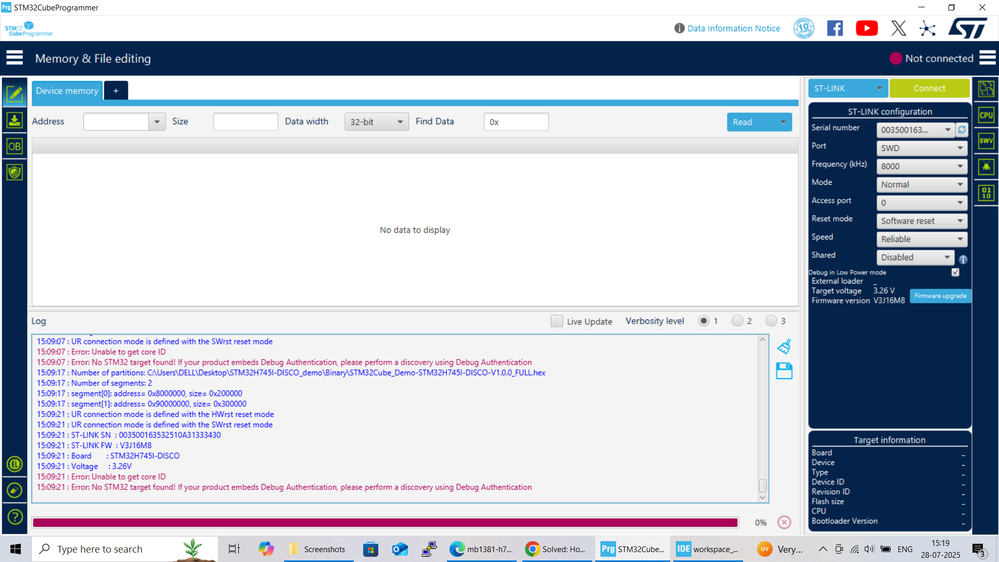This screenshot has height=562, width=999.
Task: Open the Data width 32-bit dropdown
Action: click(x=376, y=122)
